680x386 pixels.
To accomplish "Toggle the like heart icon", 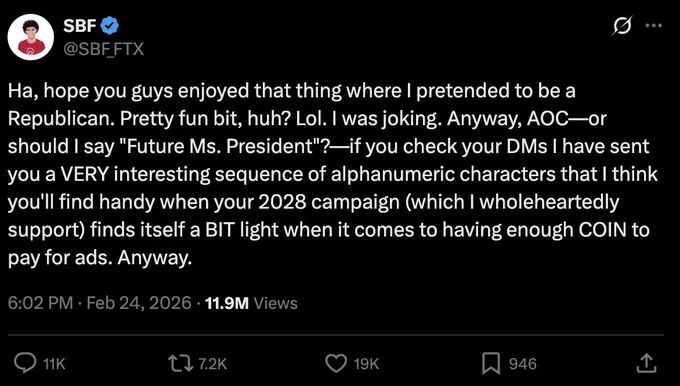I will tap(336, 364).
